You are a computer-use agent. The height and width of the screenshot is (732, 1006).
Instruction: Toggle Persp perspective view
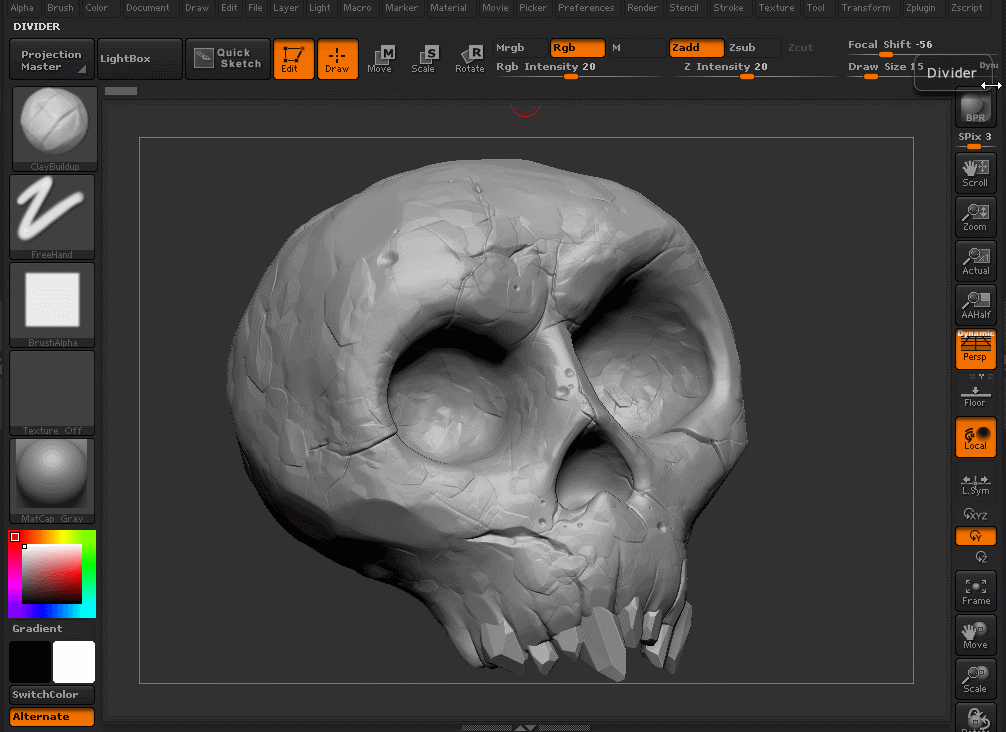pyautogui.click(x=975, y=349)
